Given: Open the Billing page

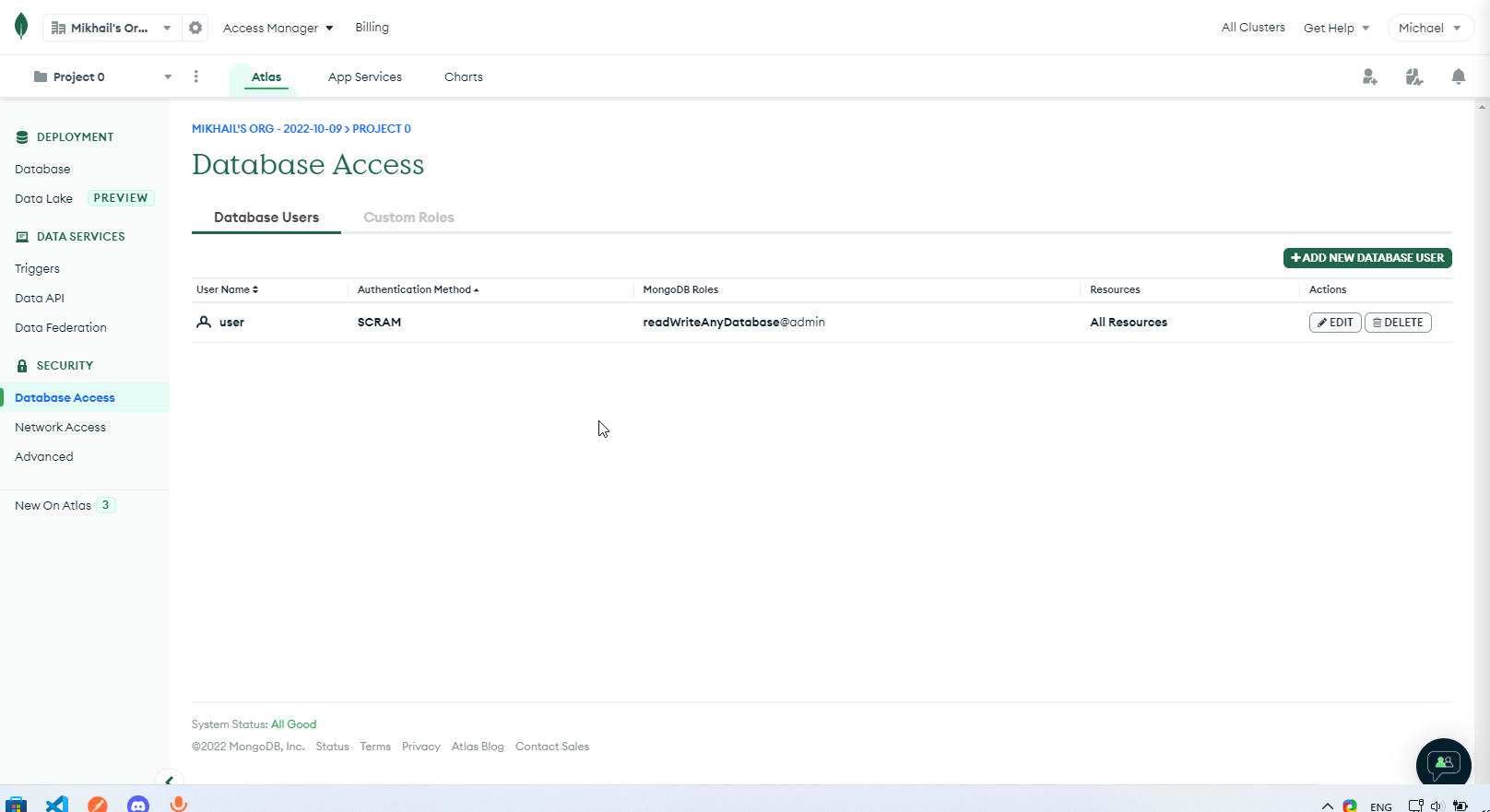Looking at the screenshot, I should pyautogui.click(x=372, y=27).
